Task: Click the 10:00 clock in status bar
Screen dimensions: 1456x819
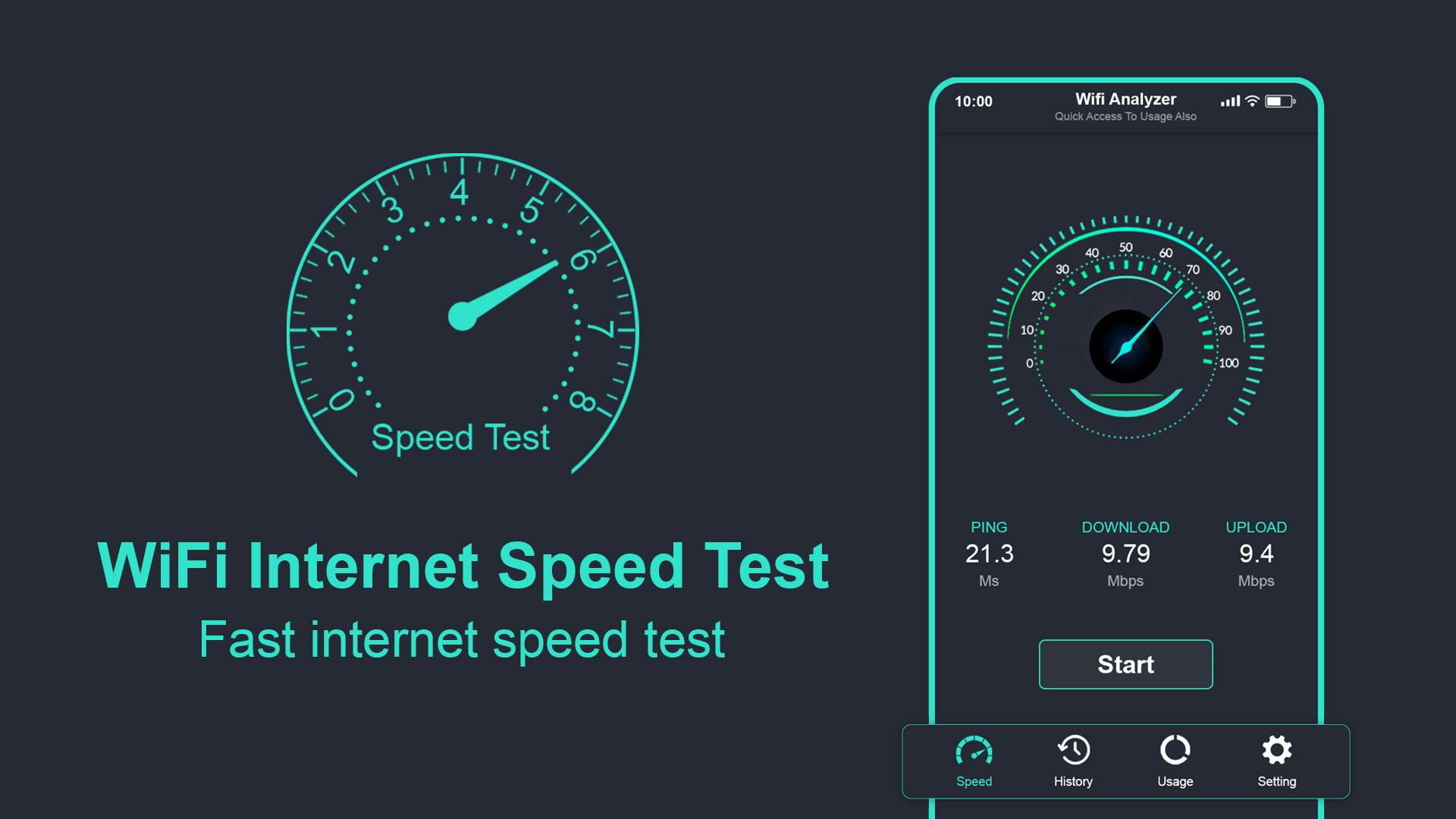Action: click(x=973, y=102)
